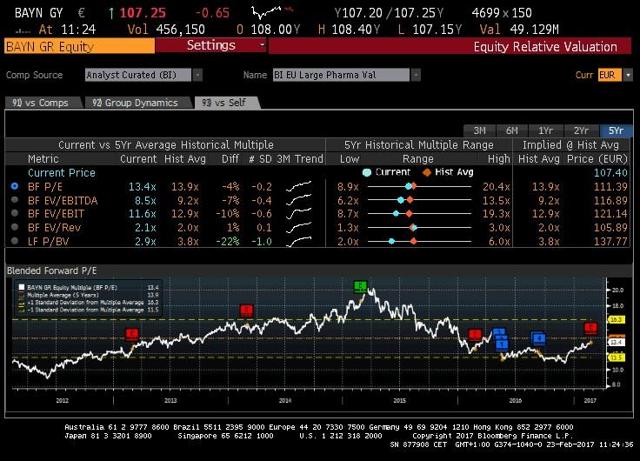Screen dimensions: 640x461
Task: Choose the 2Yr time range
Action: [581, 131]
